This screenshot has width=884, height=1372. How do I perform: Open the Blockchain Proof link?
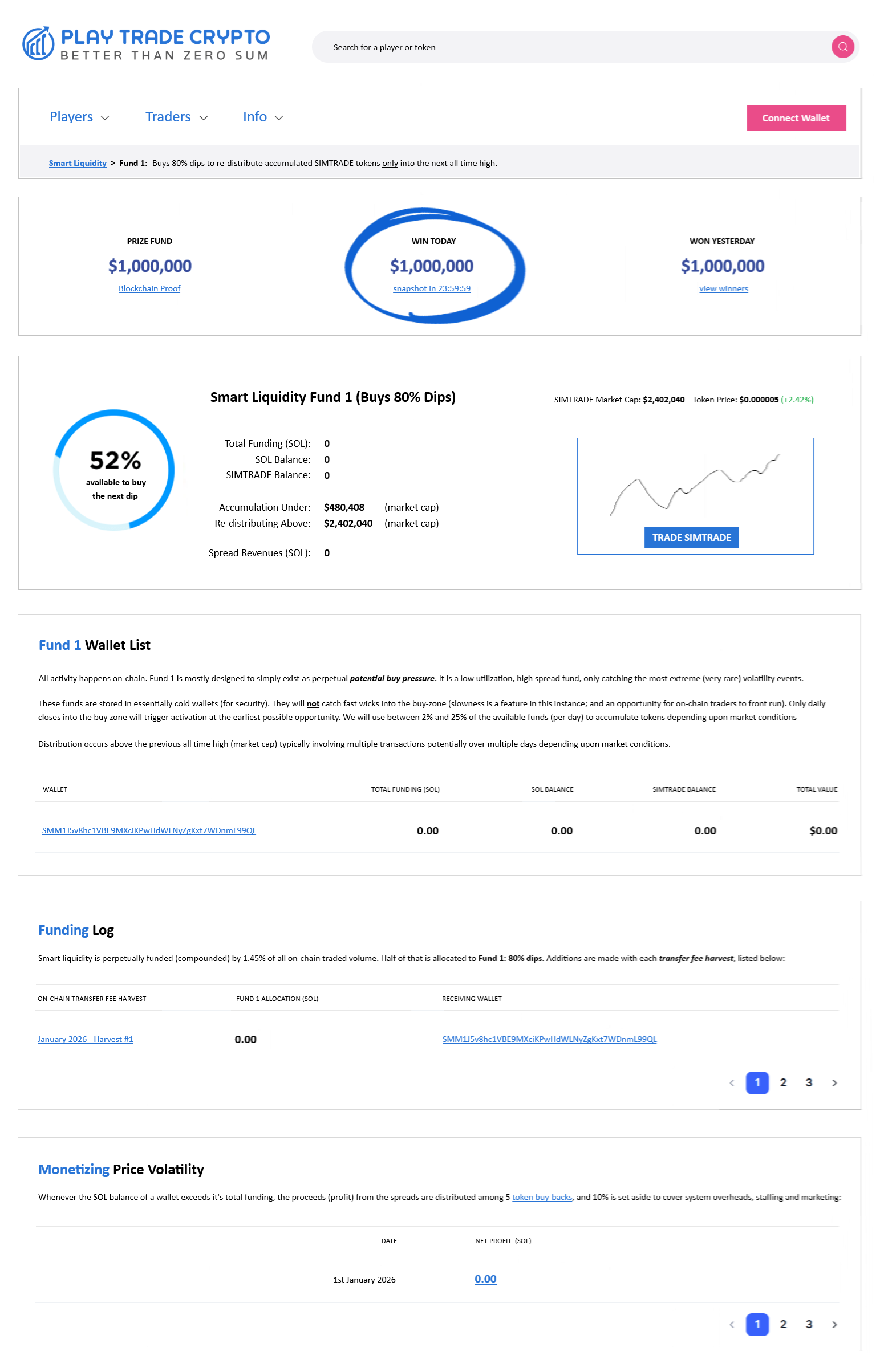(x=149, y=288)
